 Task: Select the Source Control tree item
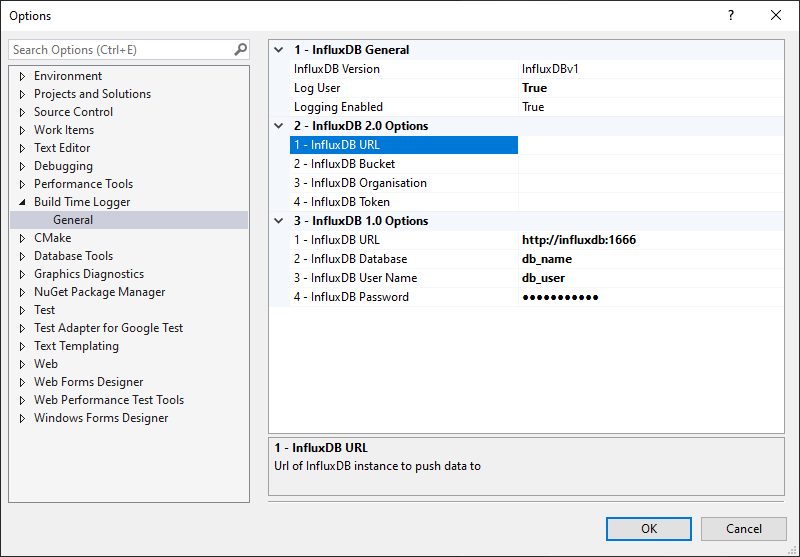[73, 112]
